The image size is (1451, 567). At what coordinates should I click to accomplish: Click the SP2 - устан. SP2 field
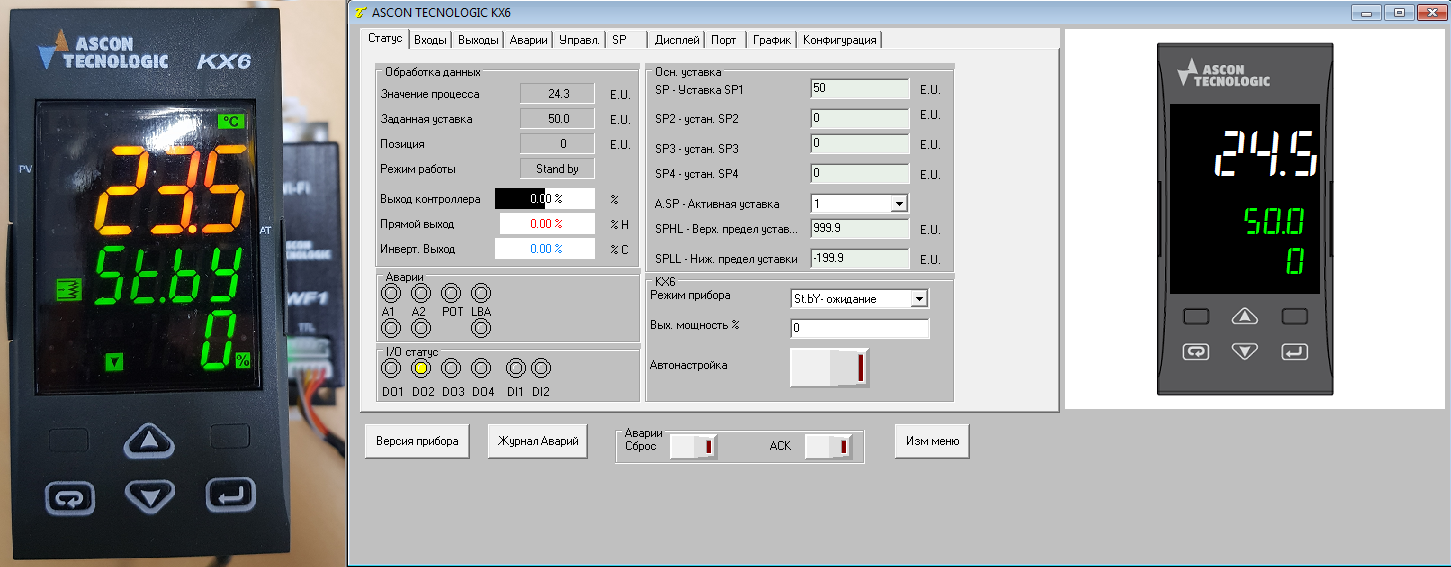click(x=859, y=119)
